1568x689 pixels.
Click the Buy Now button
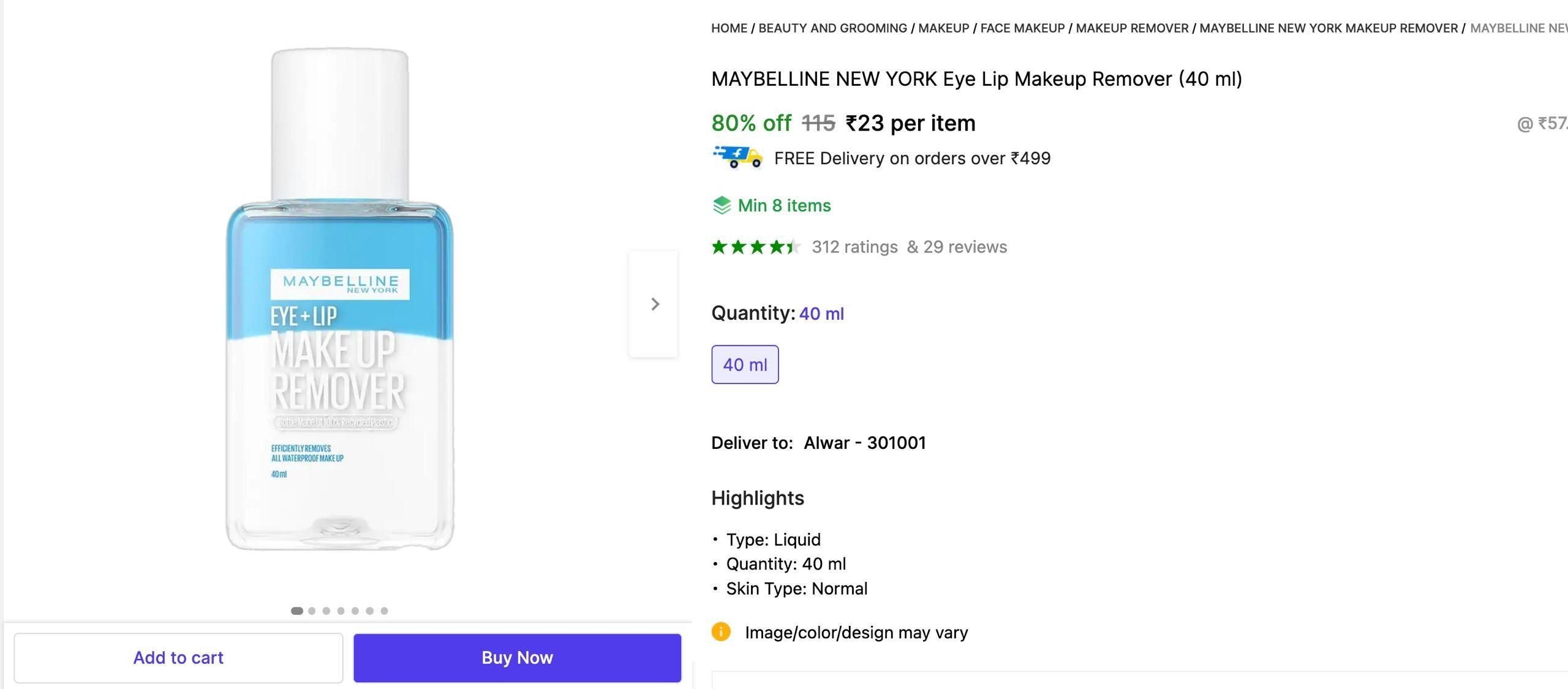coord(518,658)
